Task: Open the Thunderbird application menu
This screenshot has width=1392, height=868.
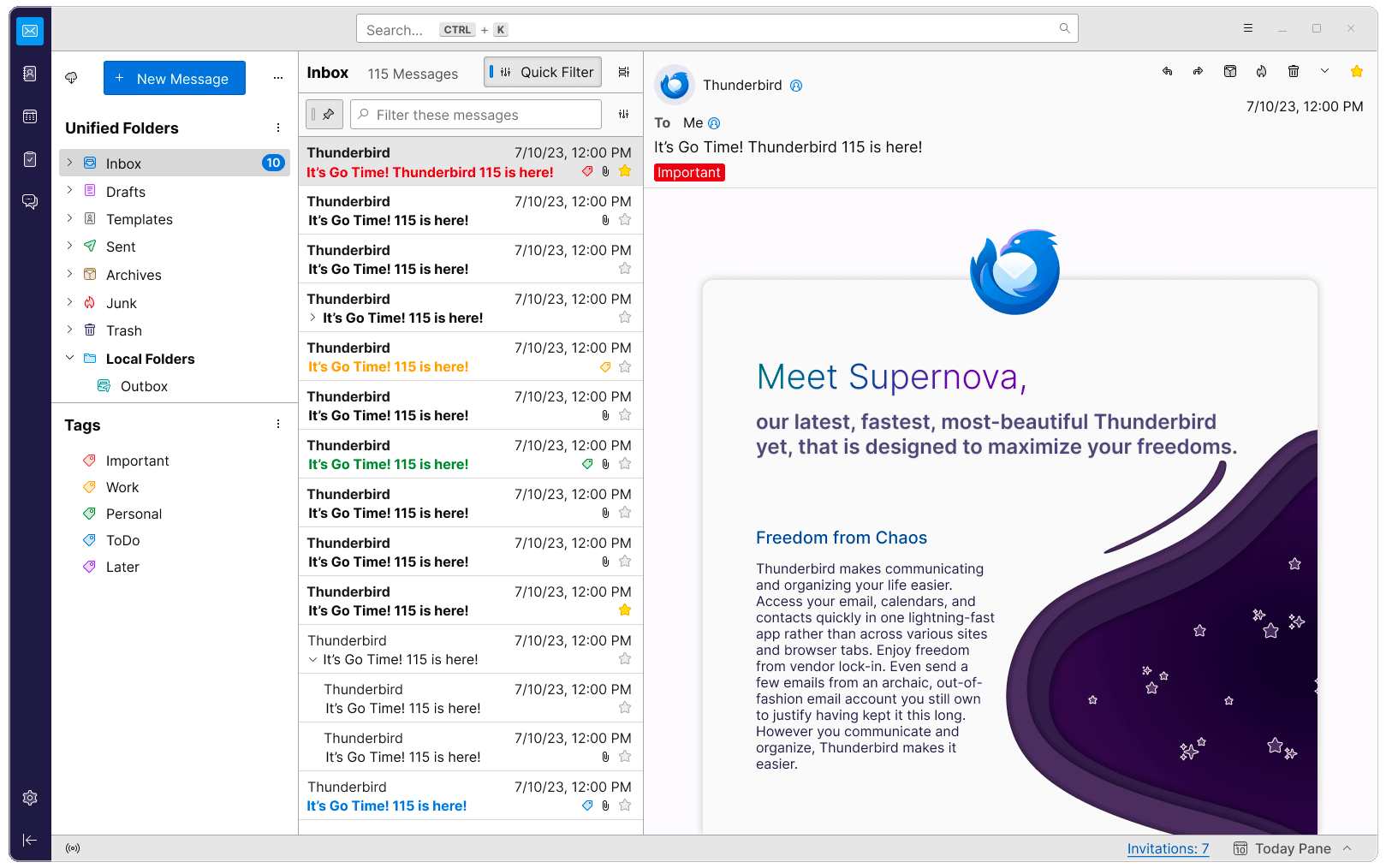Action: [x=1248, y=28]
